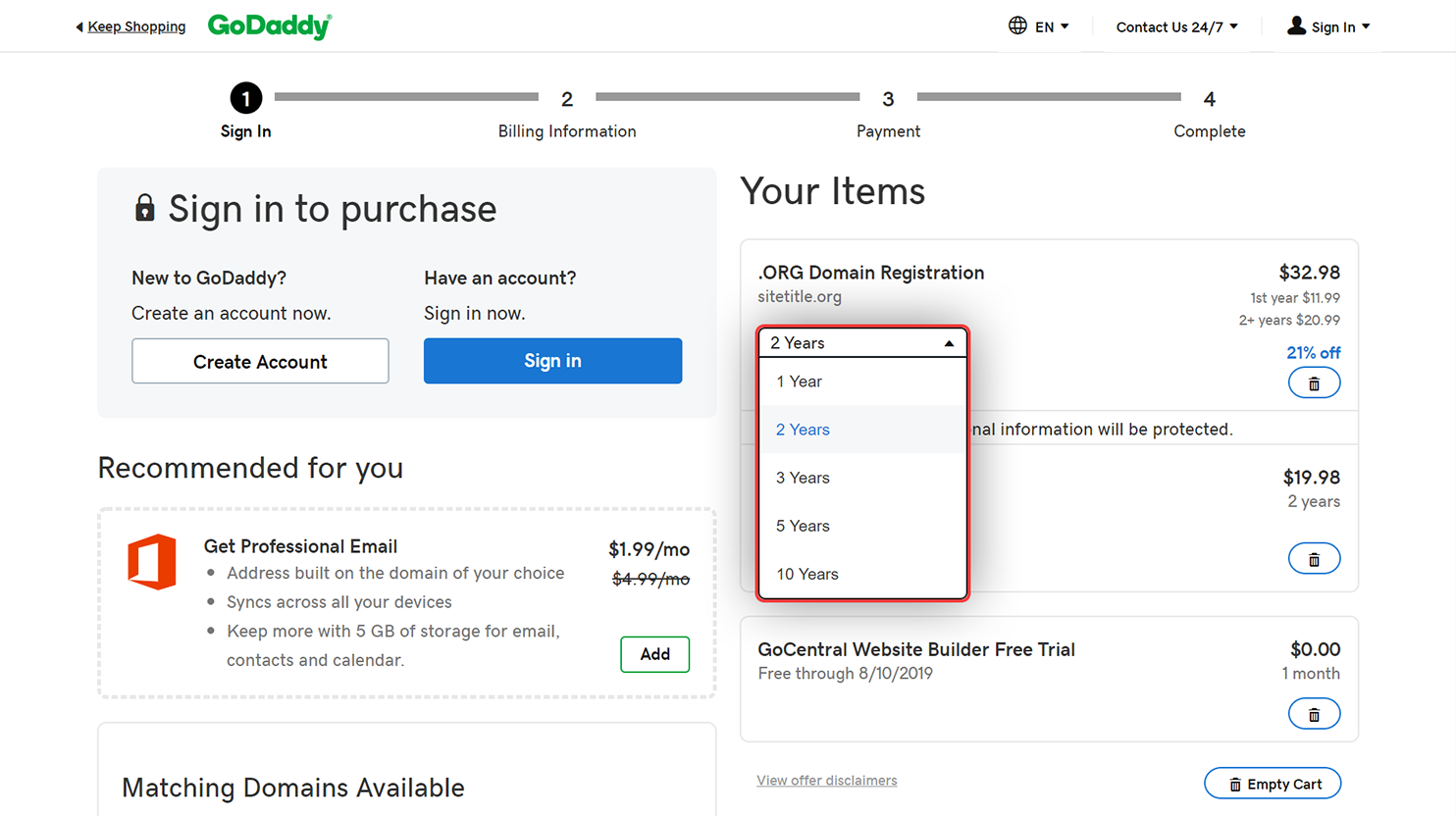
Task: Click the struck-through $4.99/mo price
Action: [x=650, y=580]
